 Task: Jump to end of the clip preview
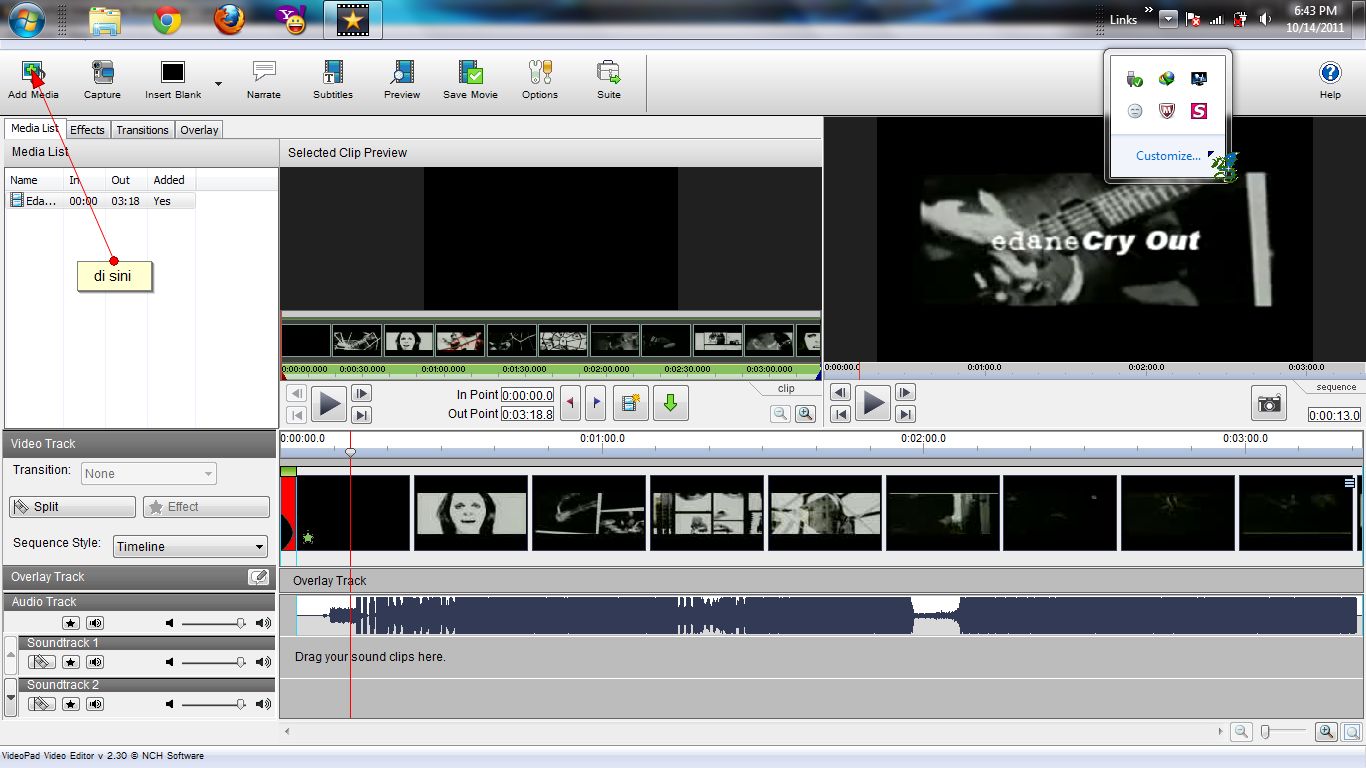click(x=361, y=415)
